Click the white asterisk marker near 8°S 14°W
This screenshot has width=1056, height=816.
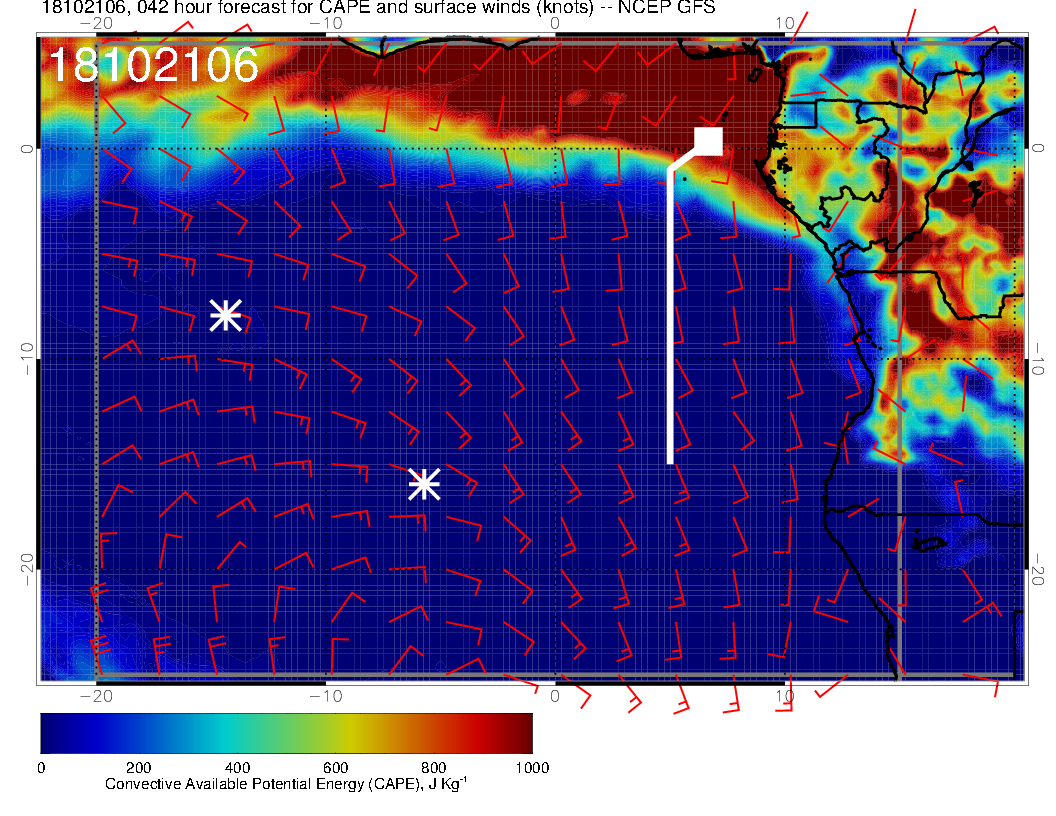pyautogui.click(x=226, y=315)
